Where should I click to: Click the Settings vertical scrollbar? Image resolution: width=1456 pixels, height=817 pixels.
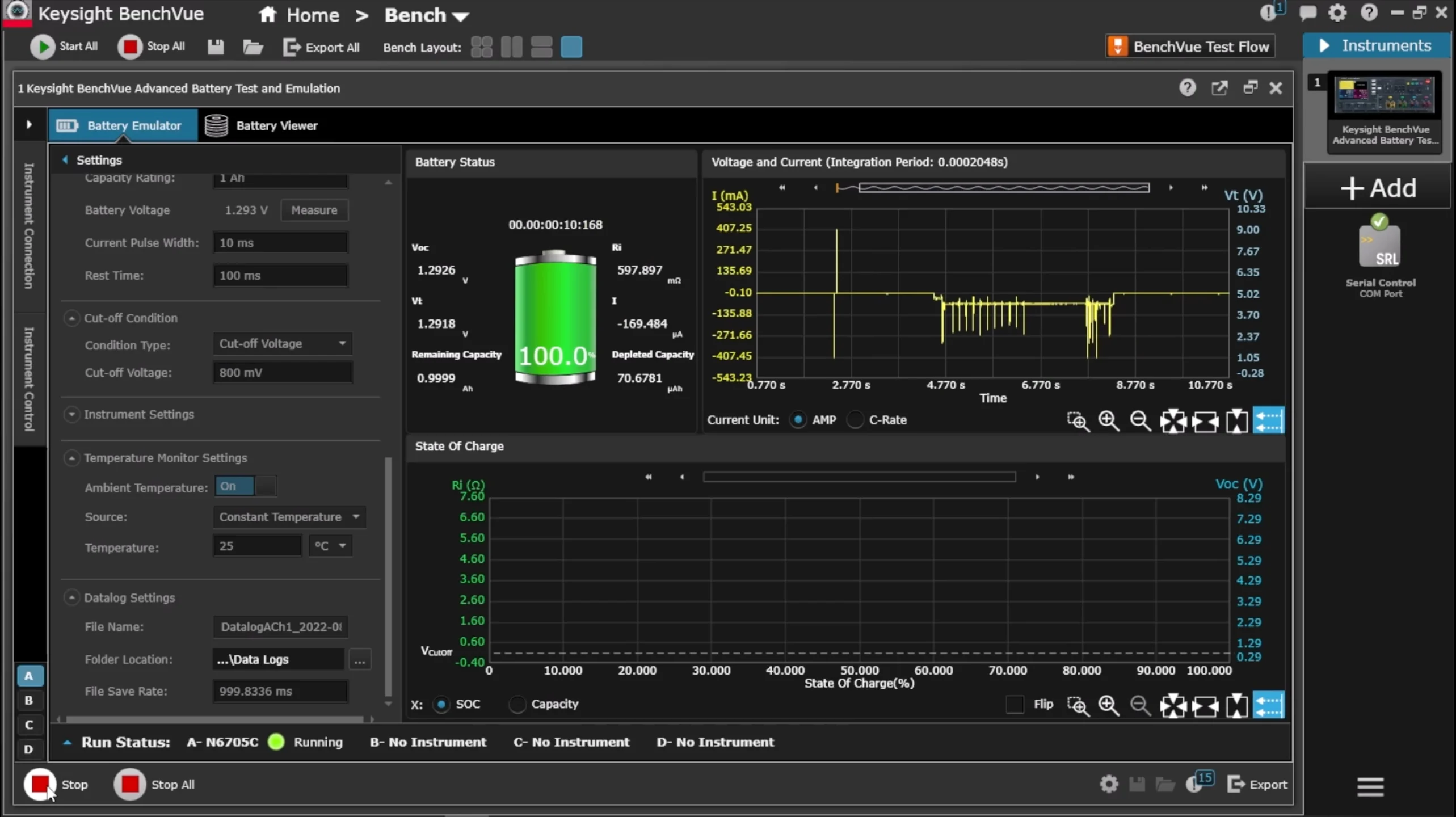coord(388,576)
